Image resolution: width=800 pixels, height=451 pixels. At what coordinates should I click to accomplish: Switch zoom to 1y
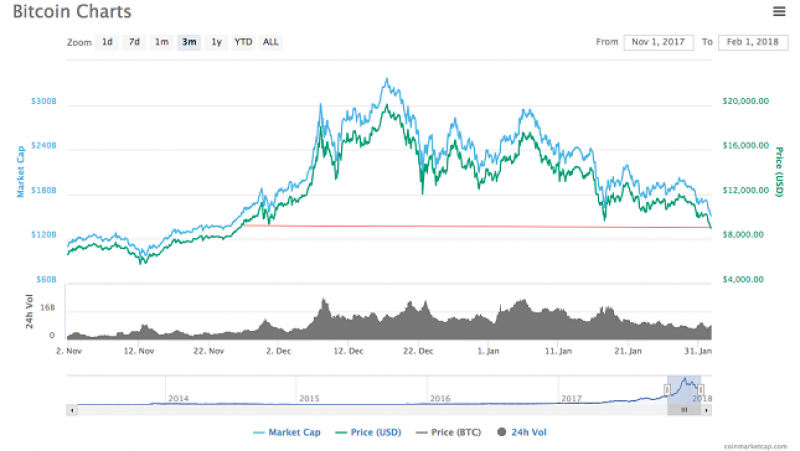point(216,42)
